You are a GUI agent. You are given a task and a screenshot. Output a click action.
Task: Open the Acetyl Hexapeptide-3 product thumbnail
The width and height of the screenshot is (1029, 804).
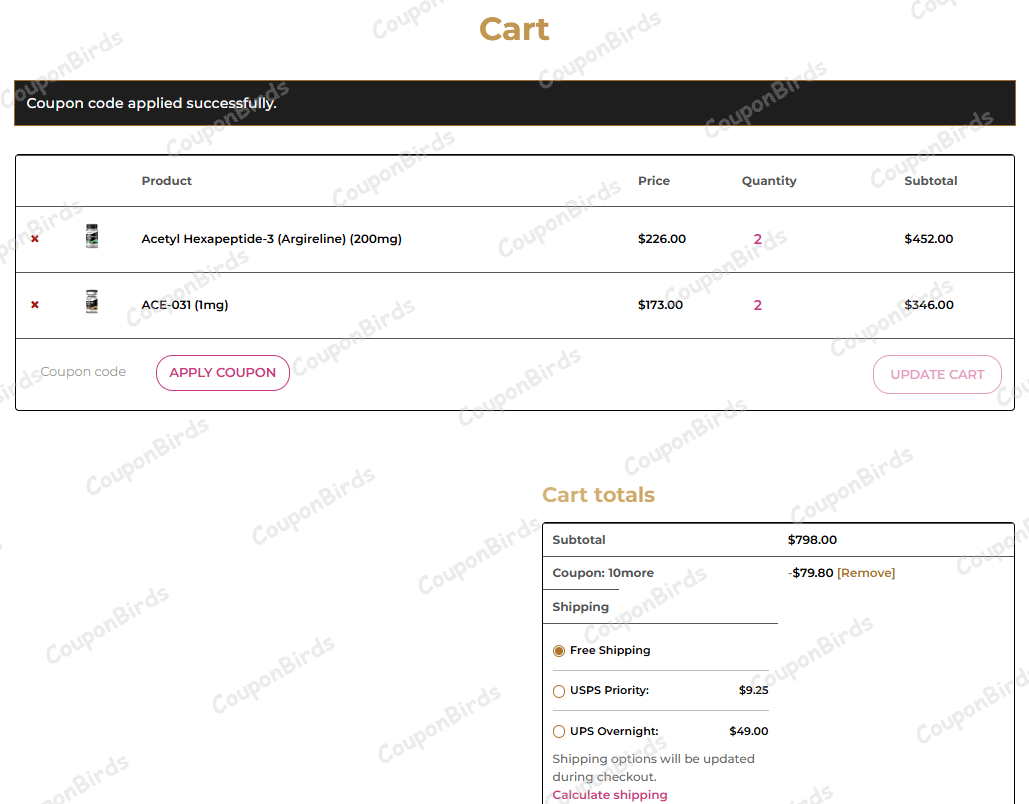(x=92, y=237)
